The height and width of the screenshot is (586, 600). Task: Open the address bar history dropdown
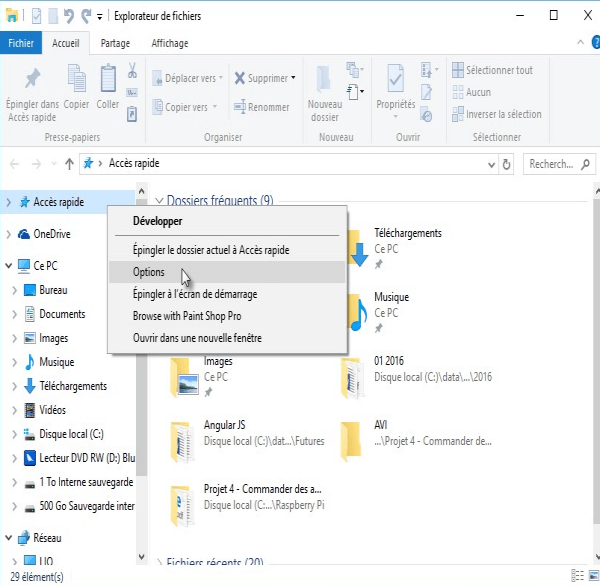(489, 164)
